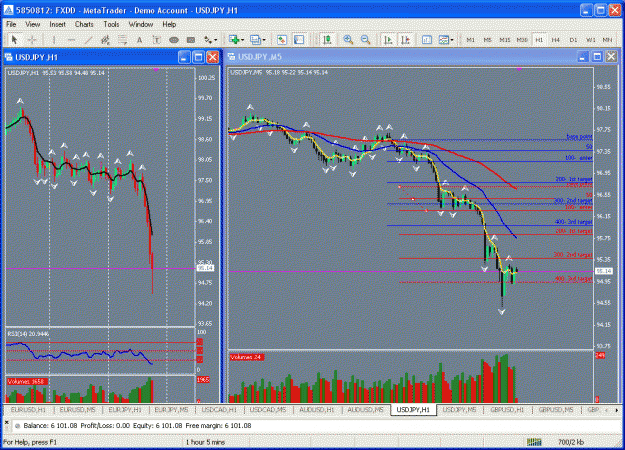Toggle the Chart Shift red arrow button
This screenshot has width=625, height=450.
(x=405, y=39)
